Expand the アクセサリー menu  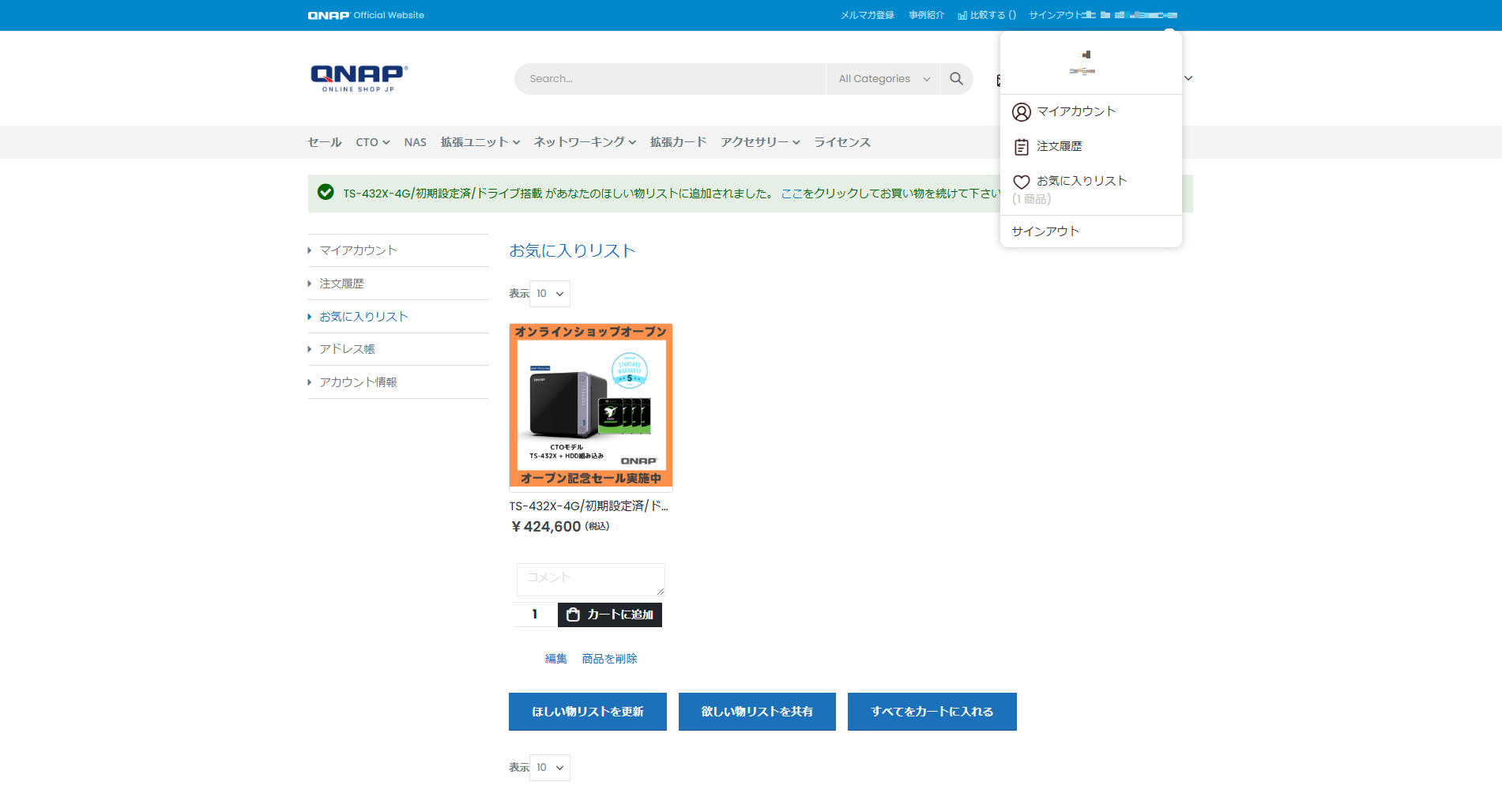[x=760, y=142]
